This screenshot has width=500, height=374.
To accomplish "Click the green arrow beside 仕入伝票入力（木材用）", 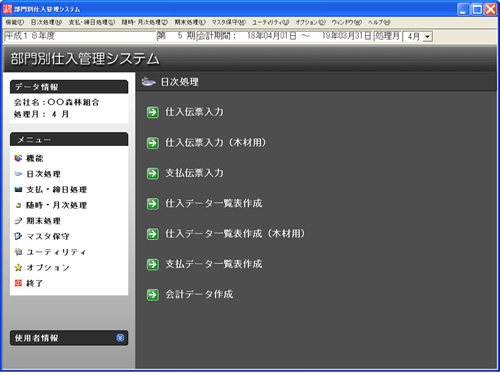I will click(x=153, y=143).
